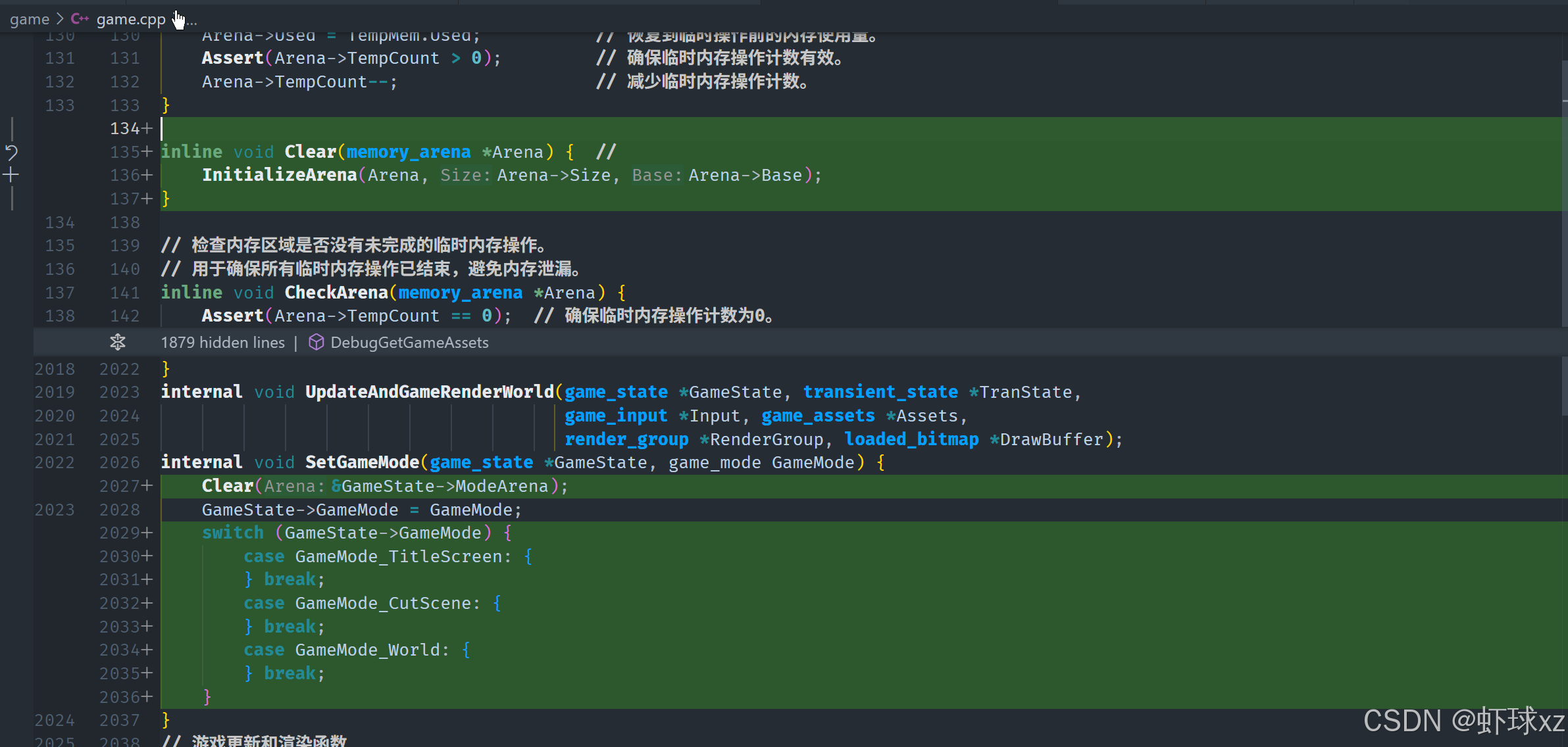Click the unfold hidden lines icon
Image resolution: width=1568 pixels, height=747 pixels.
118,342
